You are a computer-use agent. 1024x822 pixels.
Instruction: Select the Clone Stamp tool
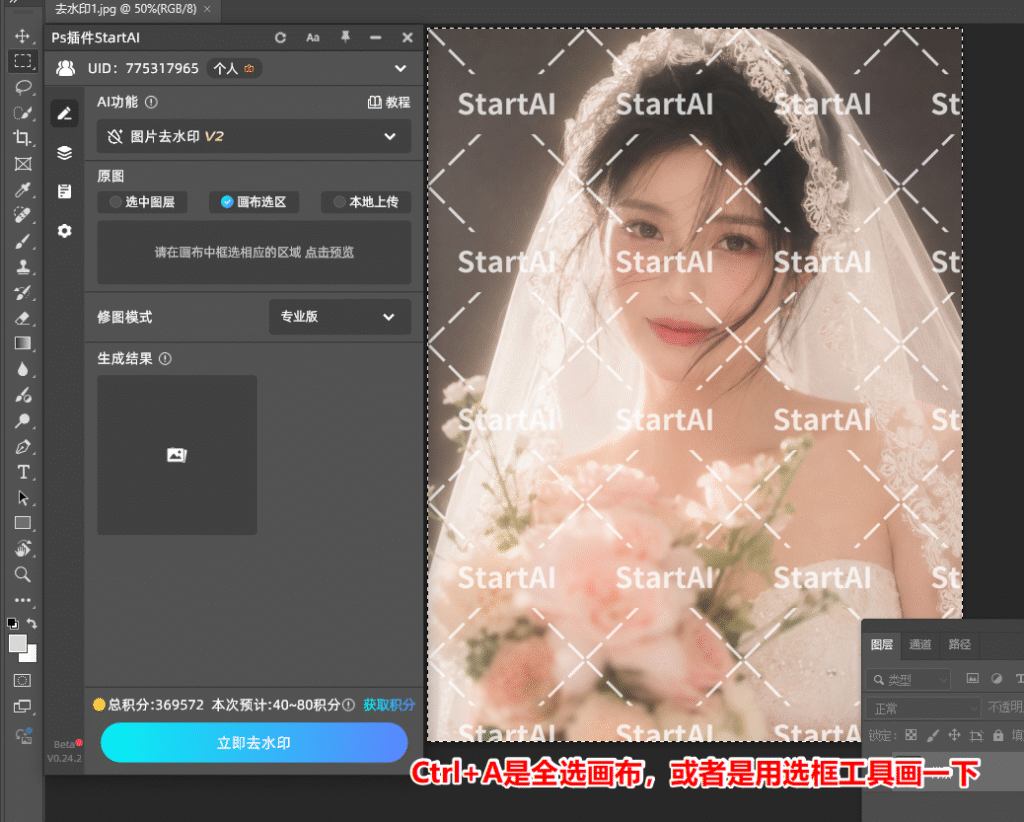pyautogui.click(x=23, y=266)
